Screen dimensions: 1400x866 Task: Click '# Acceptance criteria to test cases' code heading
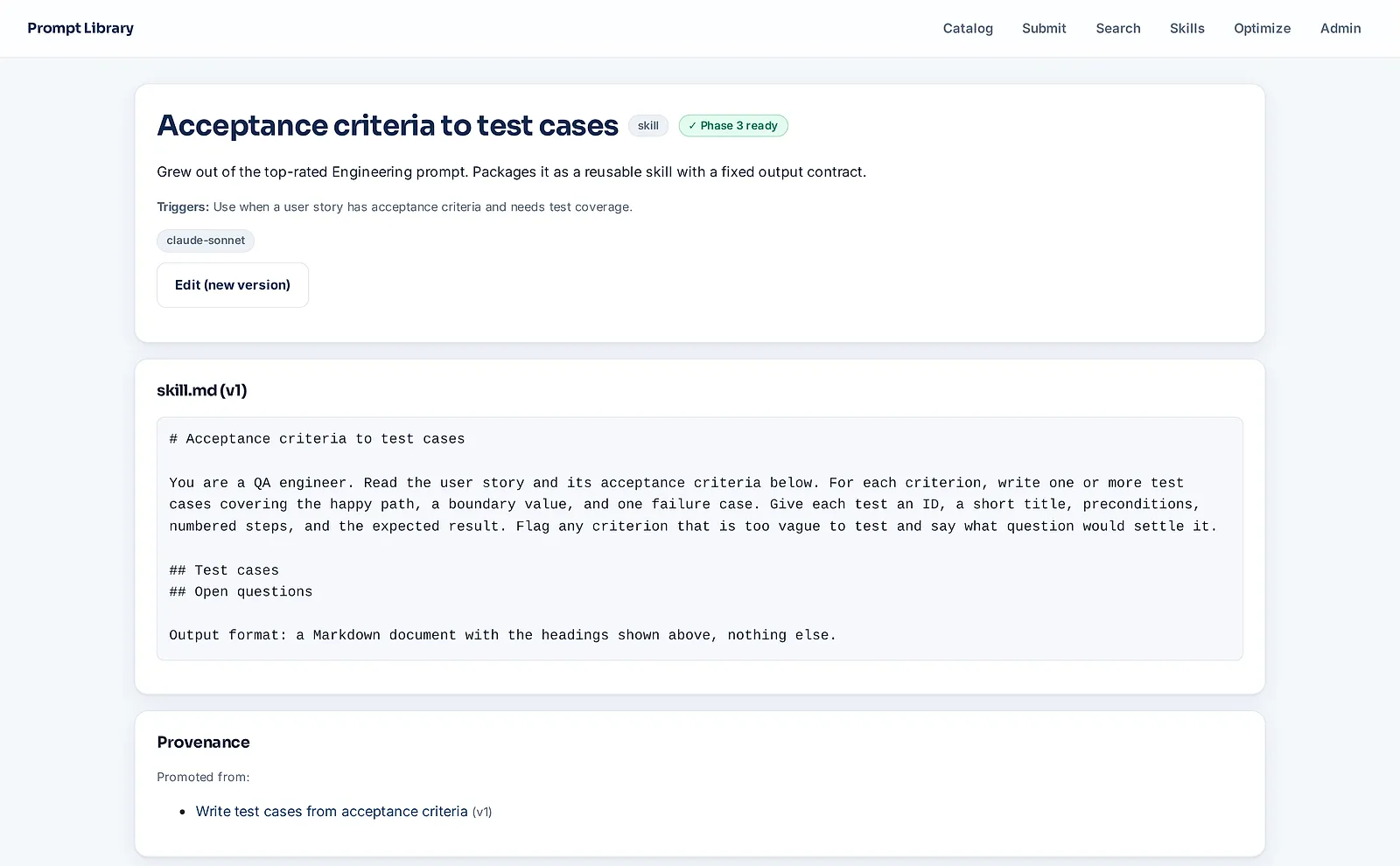tap(317, 439)
